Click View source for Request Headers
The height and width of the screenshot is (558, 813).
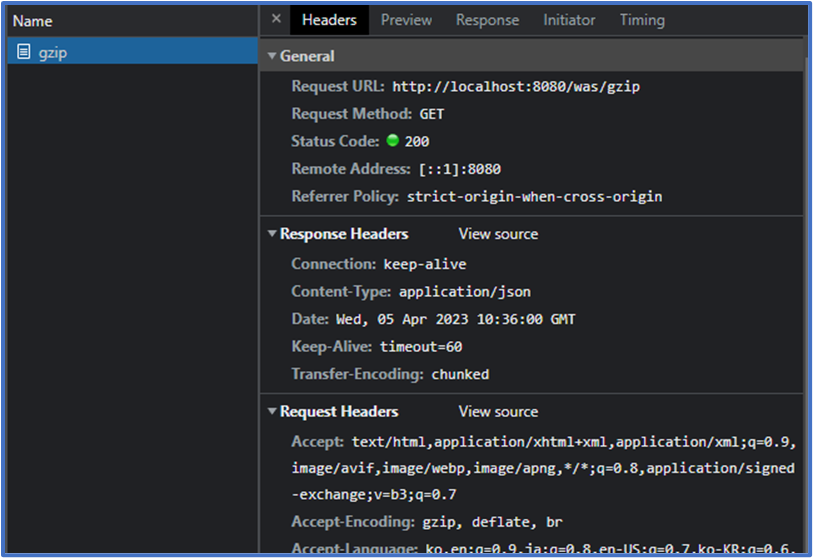click(498, 411)
